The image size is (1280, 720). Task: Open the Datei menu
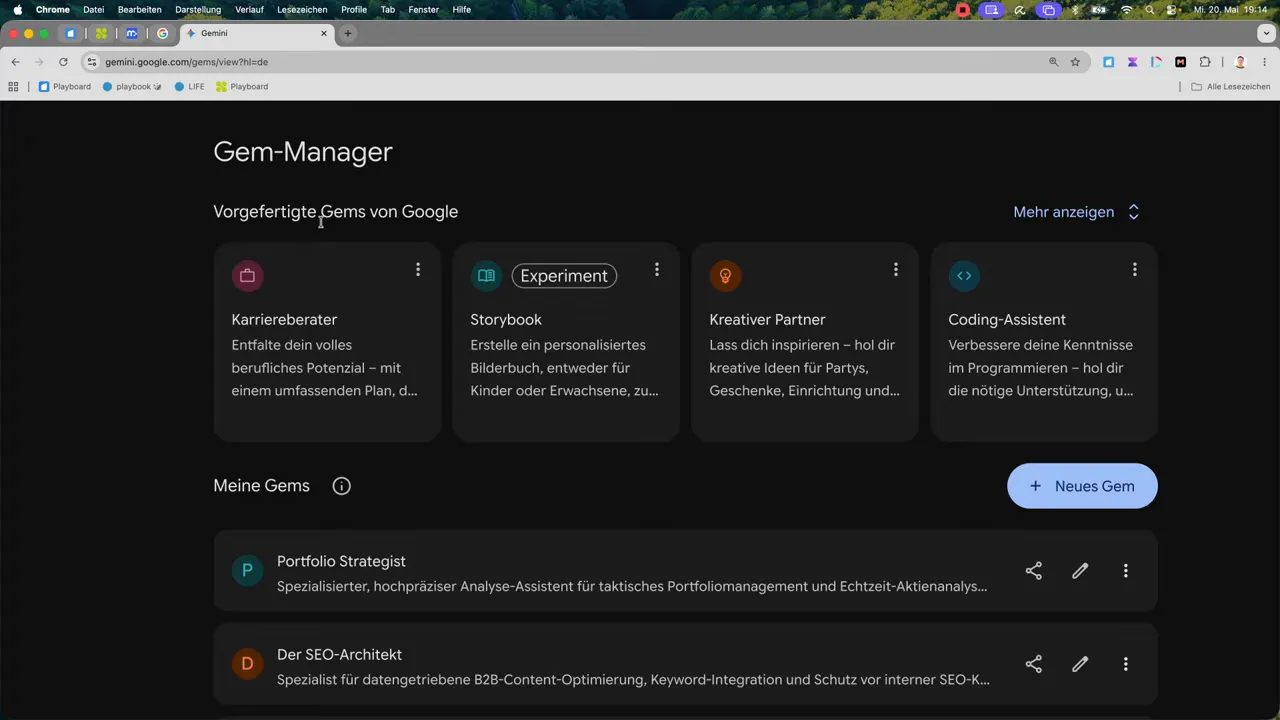pos(93,9)
